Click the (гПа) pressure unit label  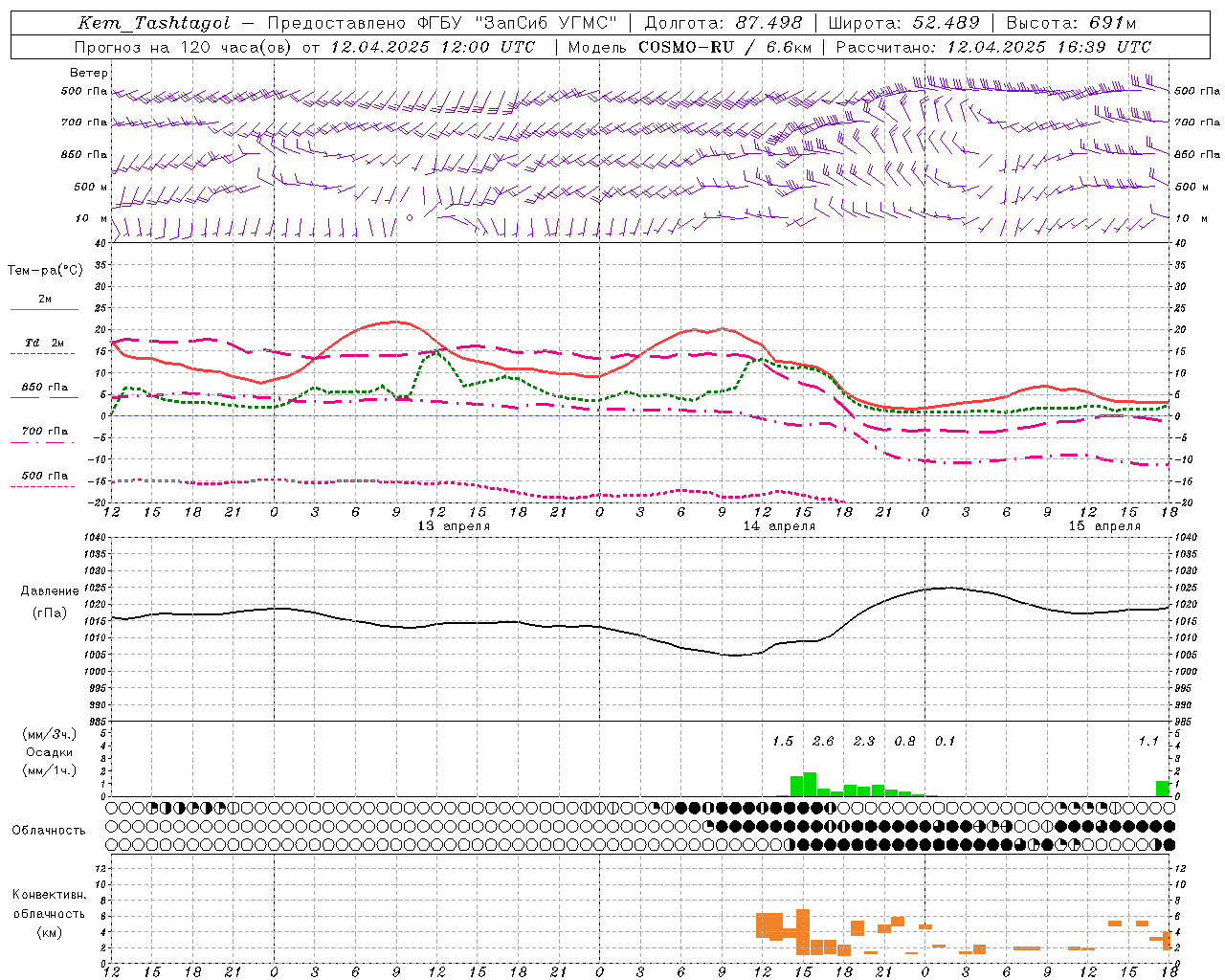pos(50,613)
